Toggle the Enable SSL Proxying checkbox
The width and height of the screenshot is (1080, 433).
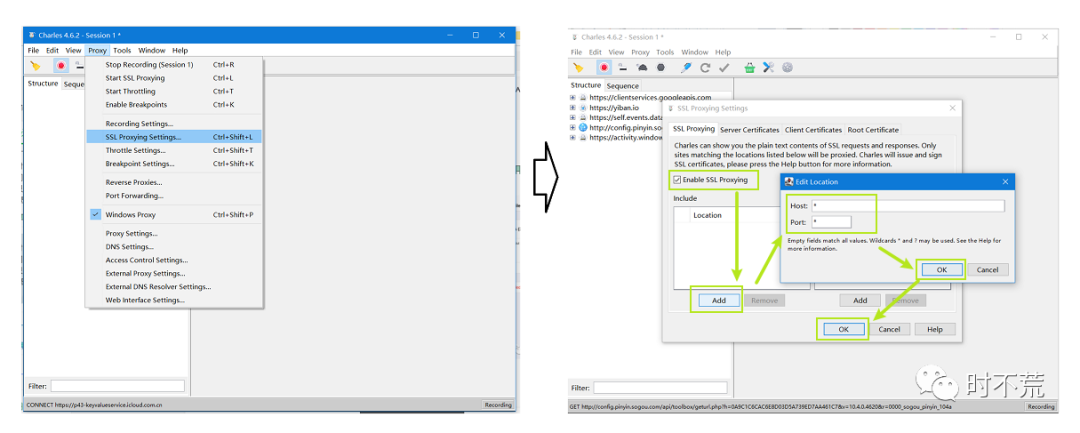(677, 180)
